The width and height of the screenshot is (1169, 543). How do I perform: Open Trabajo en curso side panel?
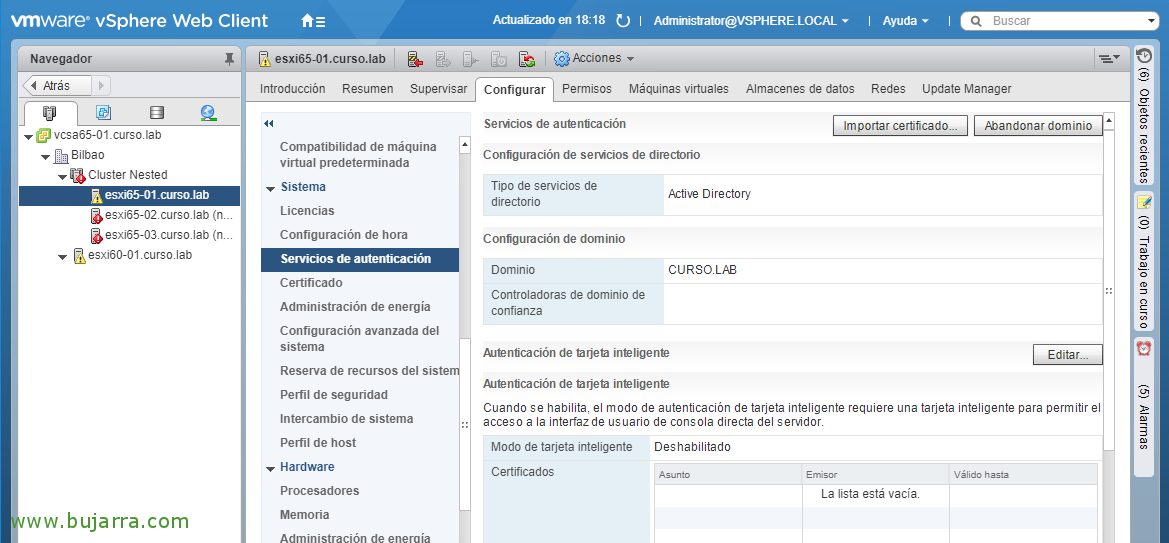tap(1143, 262)
